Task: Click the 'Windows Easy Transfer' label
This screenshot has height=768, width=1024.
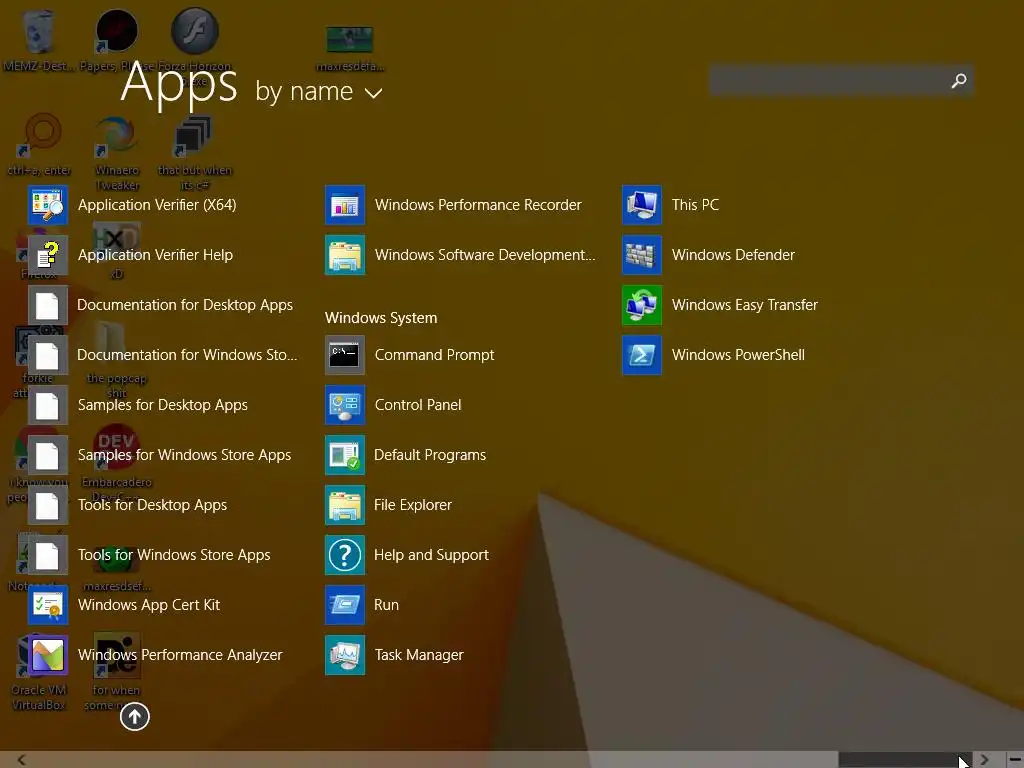Action: pyautogui.click(x=744, y=305)
